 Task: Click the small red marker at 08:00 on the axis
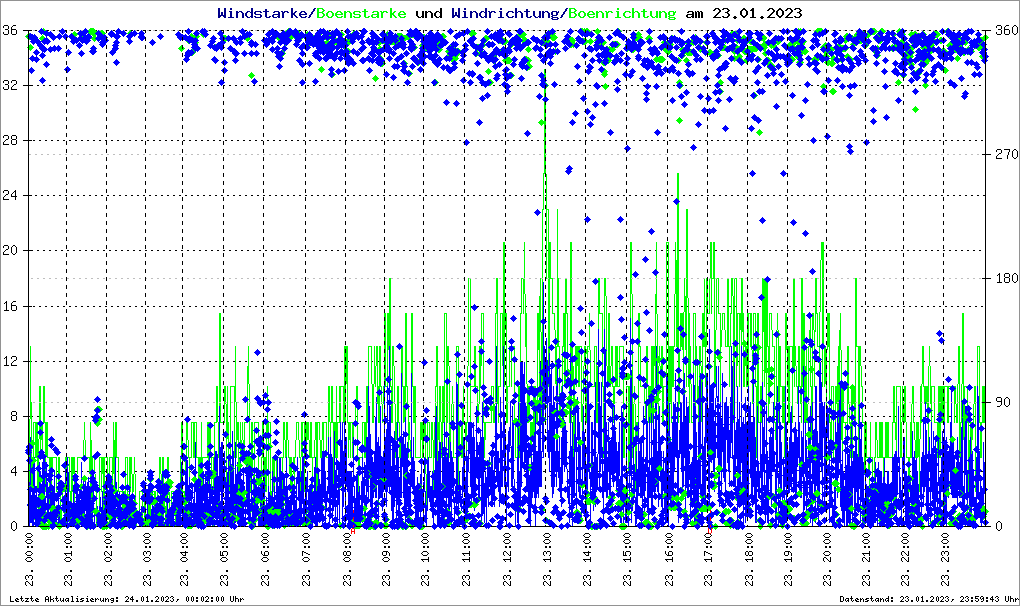click(353, 531)
